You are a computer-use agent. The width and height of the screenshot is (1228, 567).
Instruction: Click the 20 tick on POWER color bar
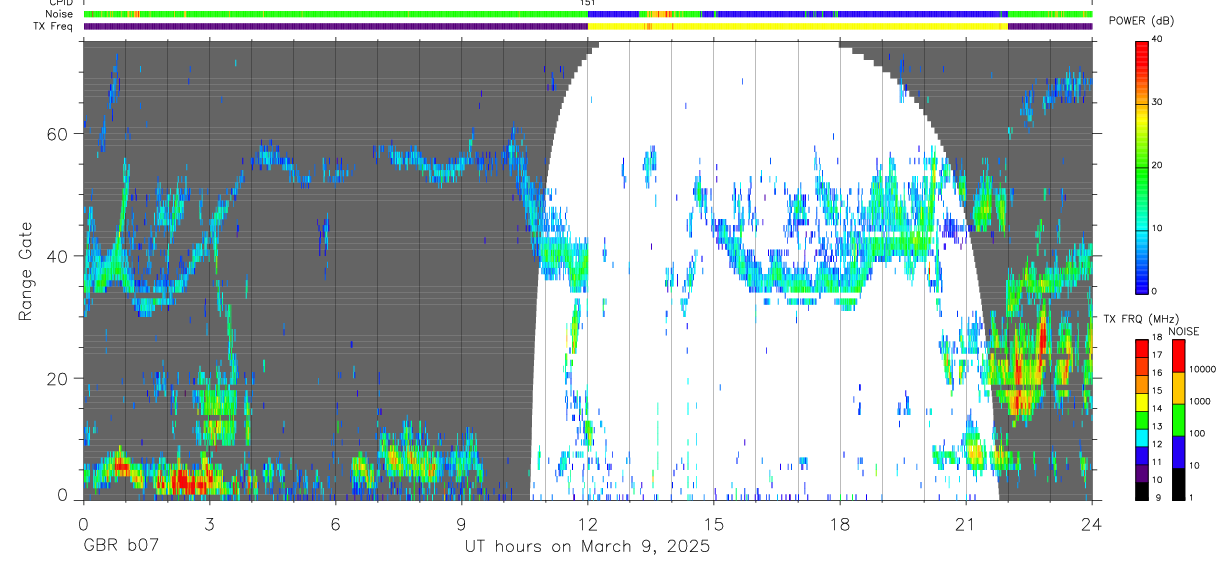pyautogui.click(x=1157, y=165)
